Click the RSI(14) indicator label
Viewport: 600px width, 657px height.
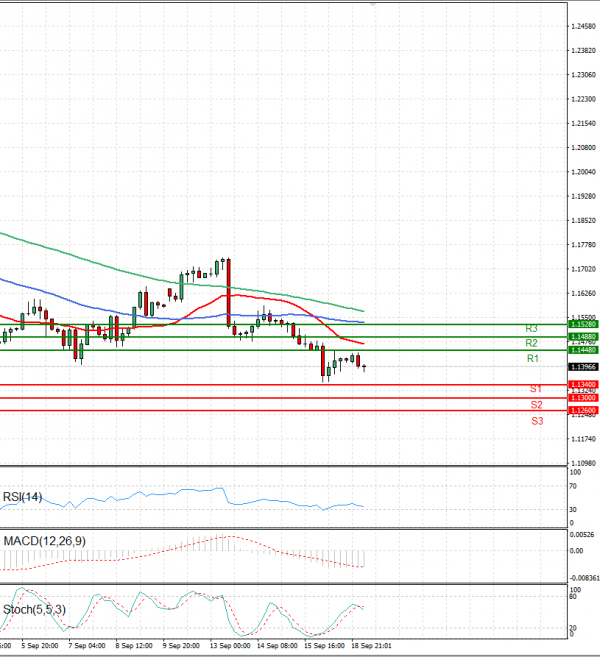click(22, 497)
